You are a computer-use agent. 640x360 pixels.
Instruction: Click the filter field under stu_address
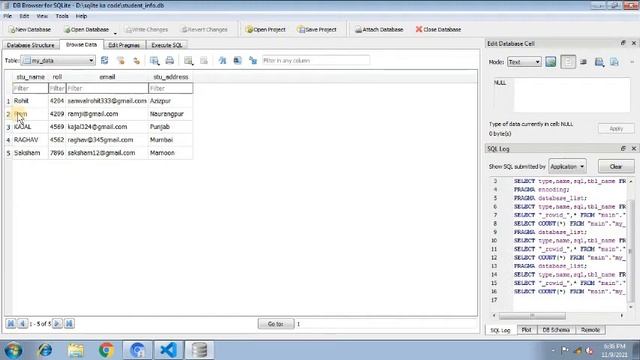click(171, 88)
